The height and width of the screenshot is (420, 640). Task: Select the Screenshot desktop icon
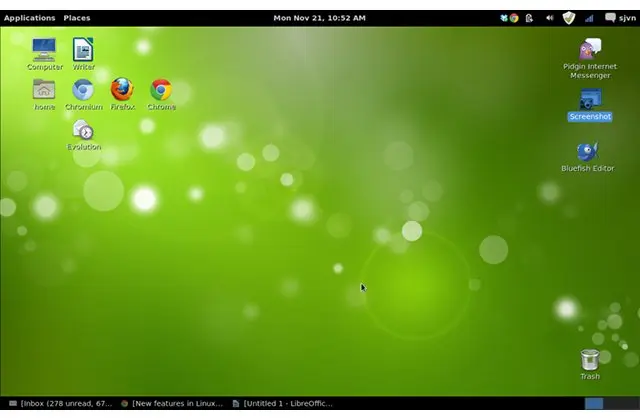pos(589,101)
